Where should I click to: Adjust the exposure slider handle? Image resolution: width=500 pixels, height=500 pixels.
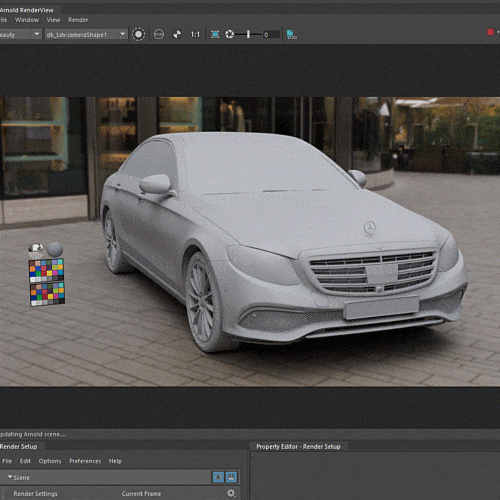pos(248,34)
